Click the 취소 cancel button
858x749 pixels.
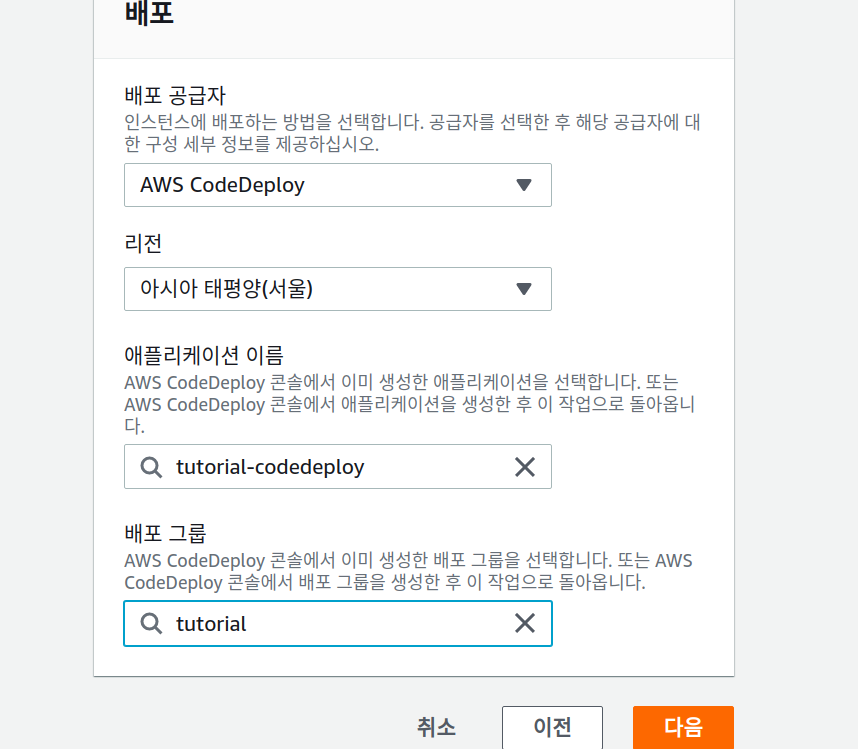tap(436, 727)
